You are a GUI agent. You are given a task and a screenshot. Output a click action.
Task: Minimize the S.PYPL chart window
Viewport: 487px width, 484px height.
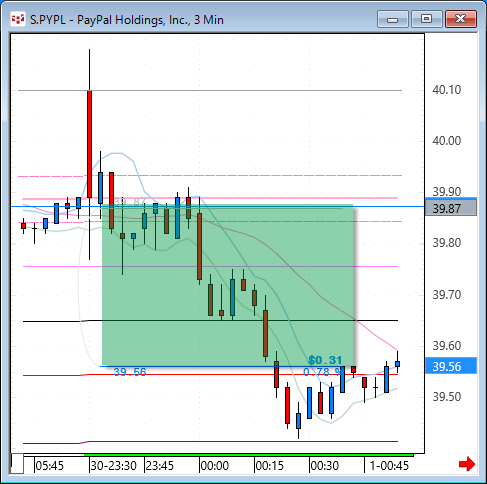point(393,19)
